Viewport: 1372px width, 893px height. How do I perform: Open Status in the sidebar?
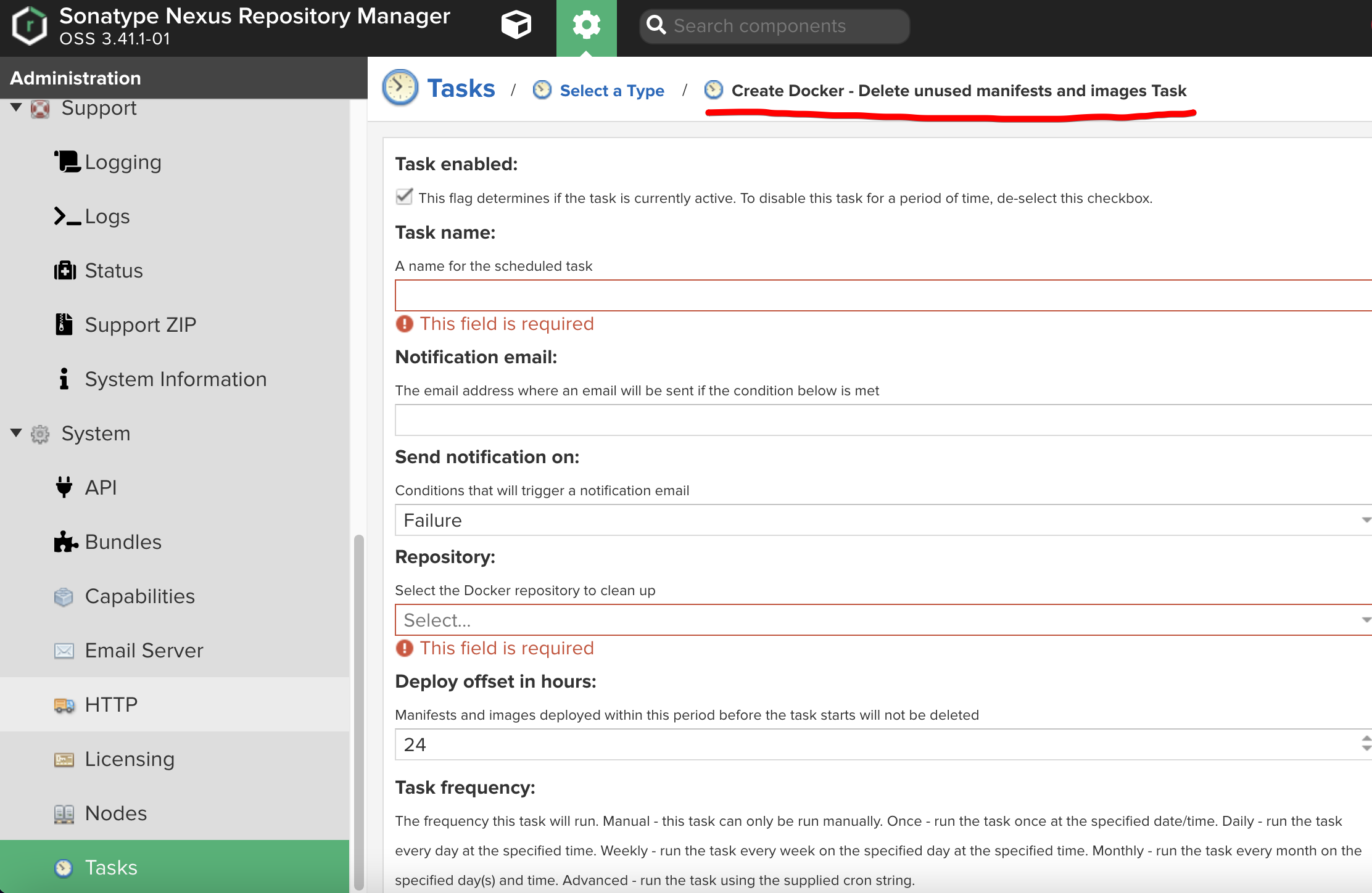[175, 271]
